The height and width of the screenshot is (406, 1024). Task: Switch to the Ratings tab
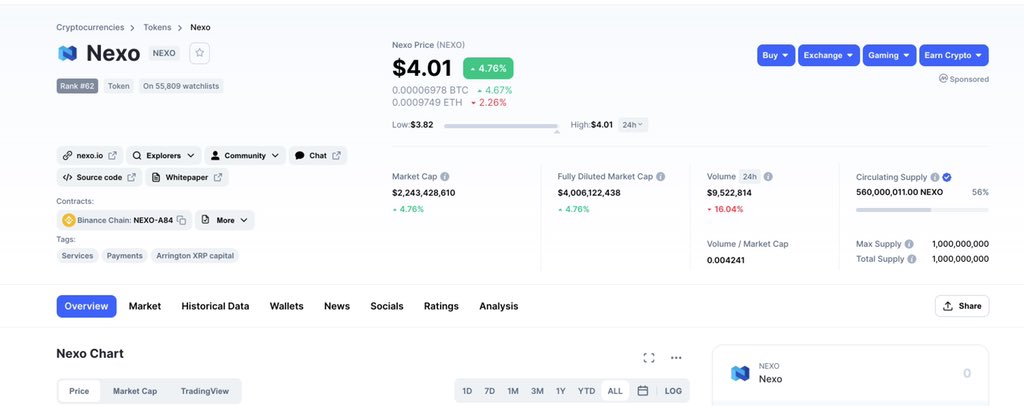point(441,306)
